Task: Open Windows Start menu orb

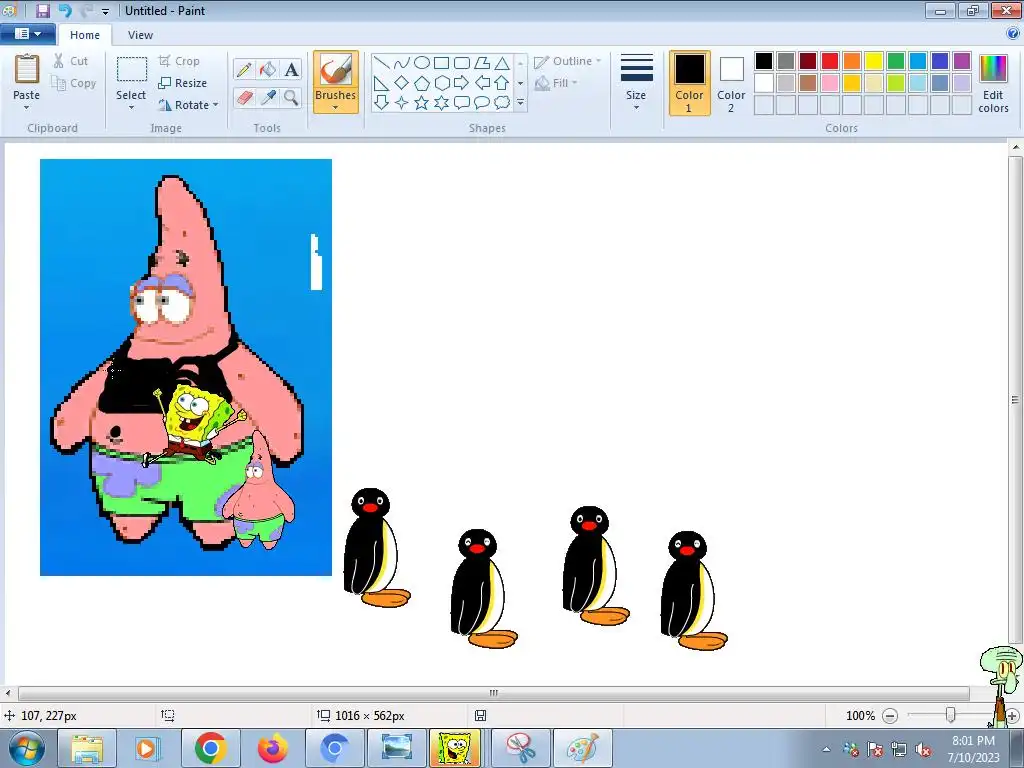Action: (27, 749)
